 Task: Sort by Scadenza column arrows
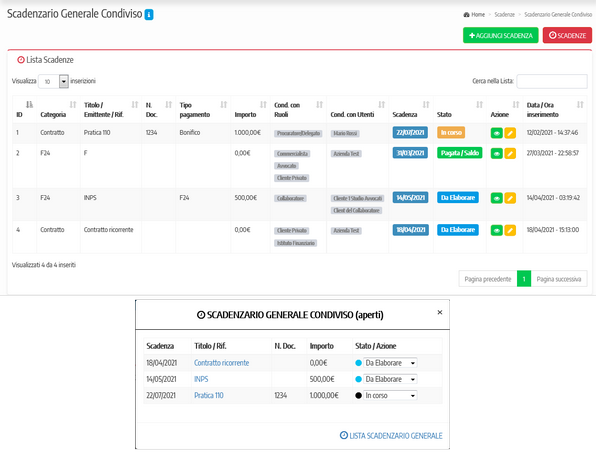[426, 105]
